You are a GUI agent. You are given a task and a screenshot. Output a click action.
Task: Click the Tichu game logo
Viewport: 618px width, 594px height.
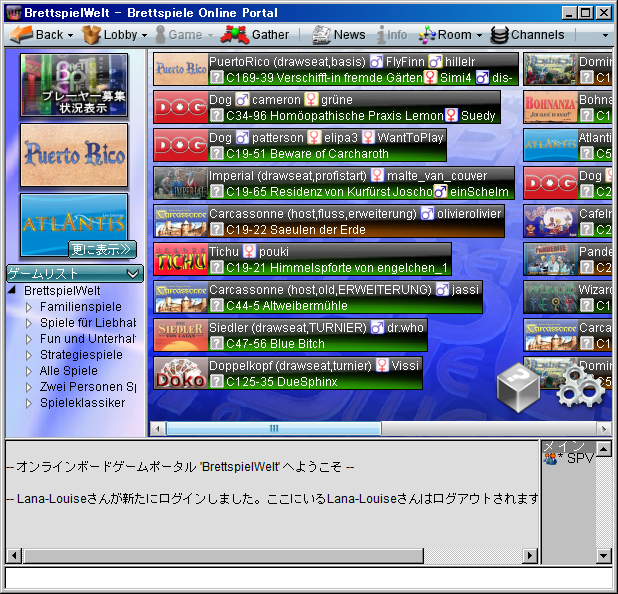[x=181, y=259]
